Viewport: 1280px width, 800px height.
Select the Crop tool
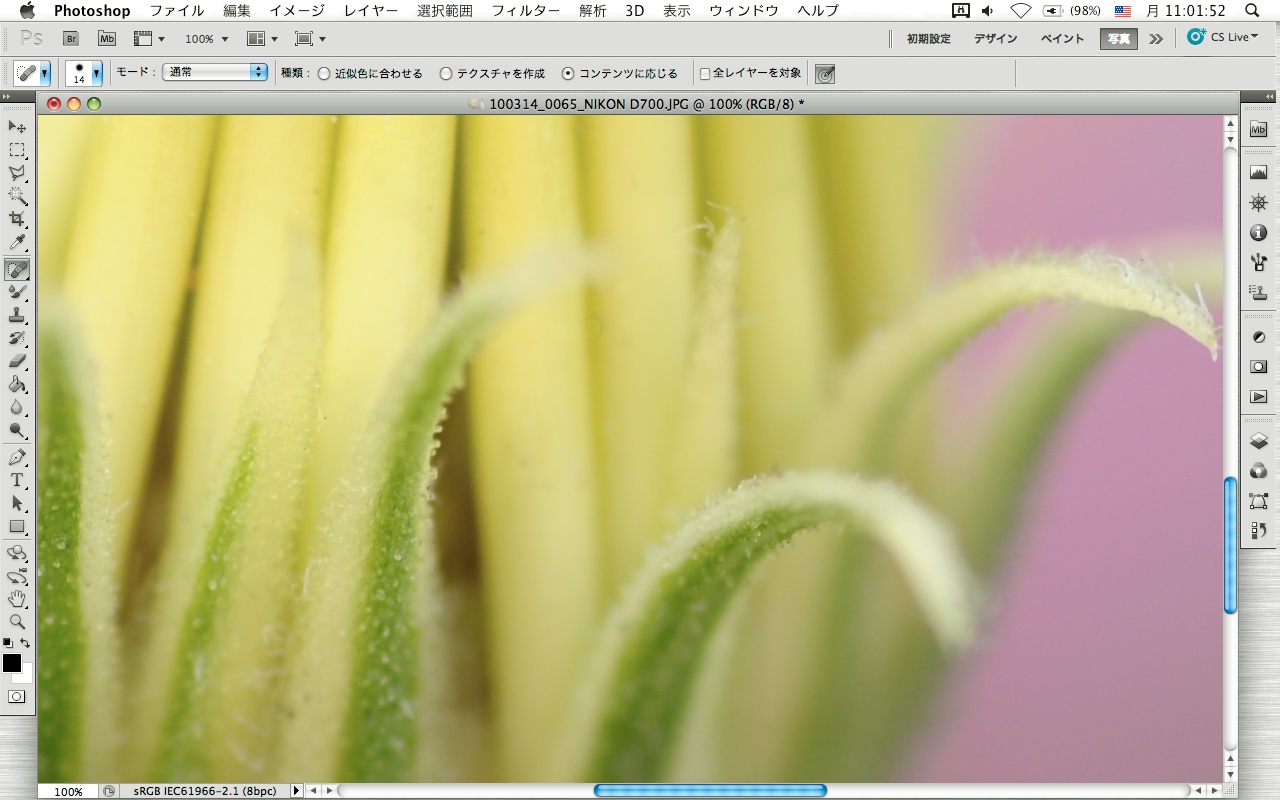coord(17,220)
